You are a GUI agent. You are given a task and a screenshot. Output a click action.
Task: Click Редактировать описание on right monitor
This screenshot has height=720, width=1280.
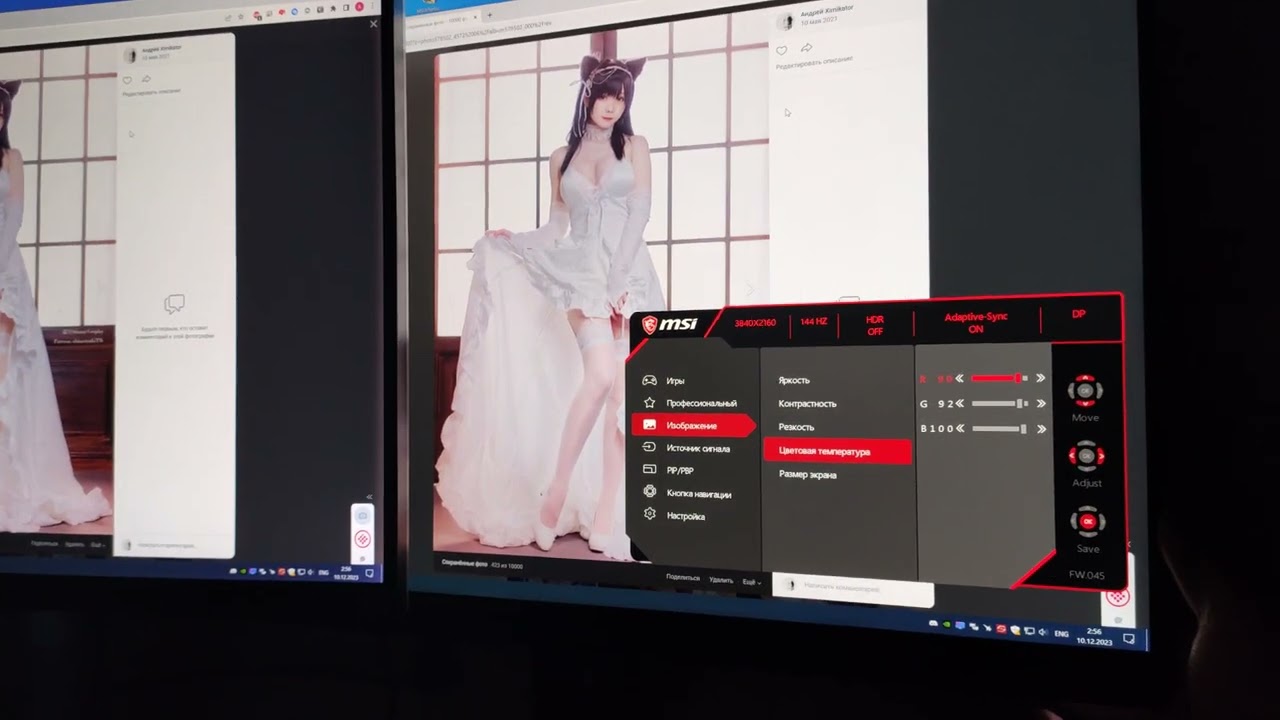click(815, 62)
